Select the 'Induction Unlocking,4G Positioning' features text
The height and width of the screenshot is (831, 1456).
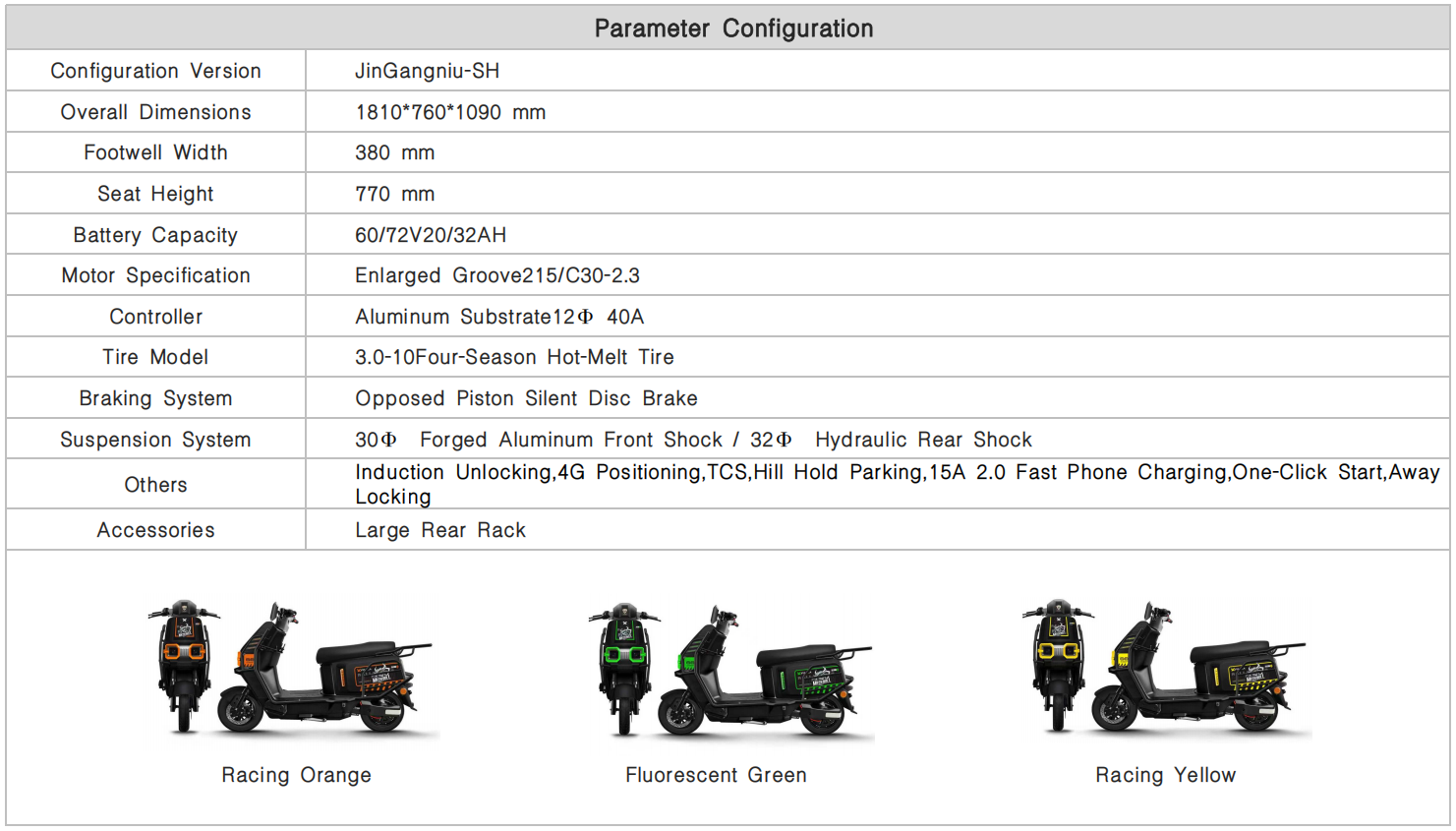click(897, 484)
